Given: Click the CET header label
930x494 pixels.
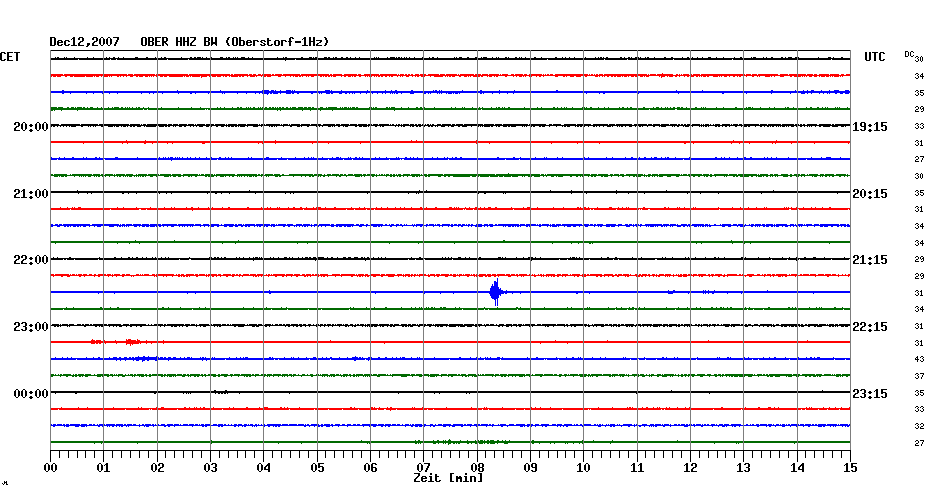Looking at the screenshot, I should tap(10, 57).
